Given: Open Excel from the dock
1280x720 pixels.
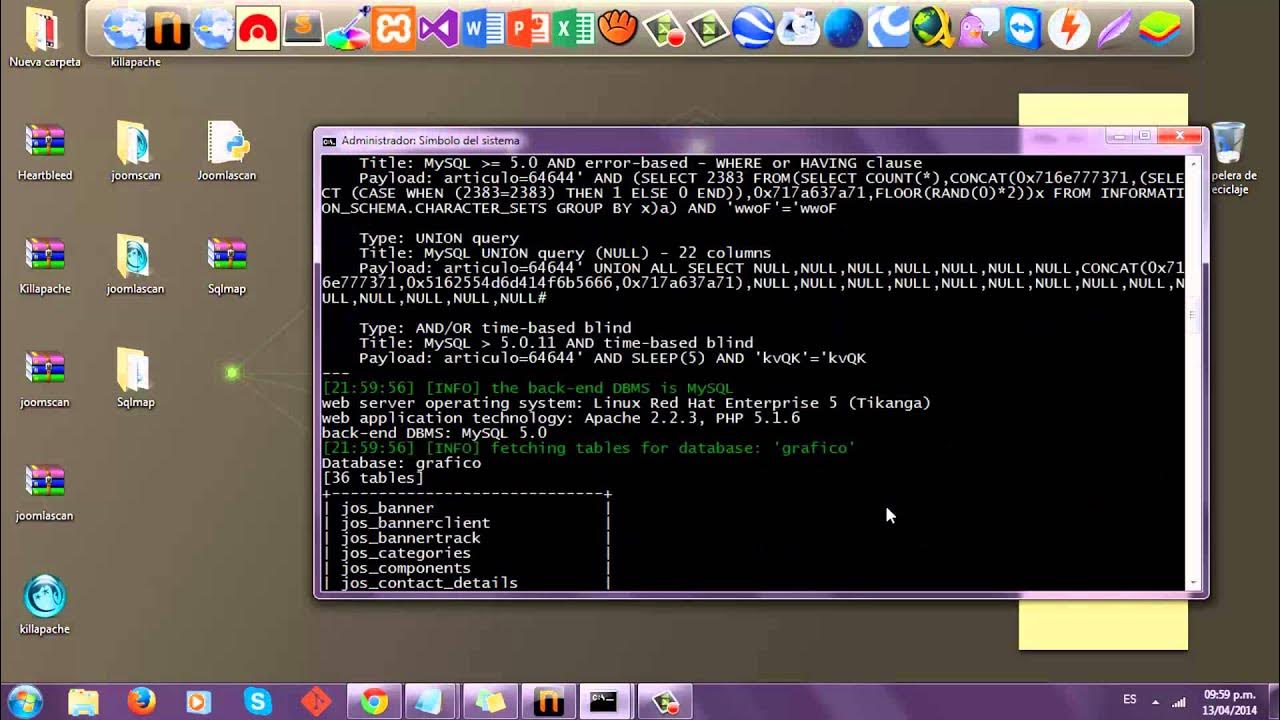Looking at the screenshot, I should pyautogui.click(x=573, y=29).
